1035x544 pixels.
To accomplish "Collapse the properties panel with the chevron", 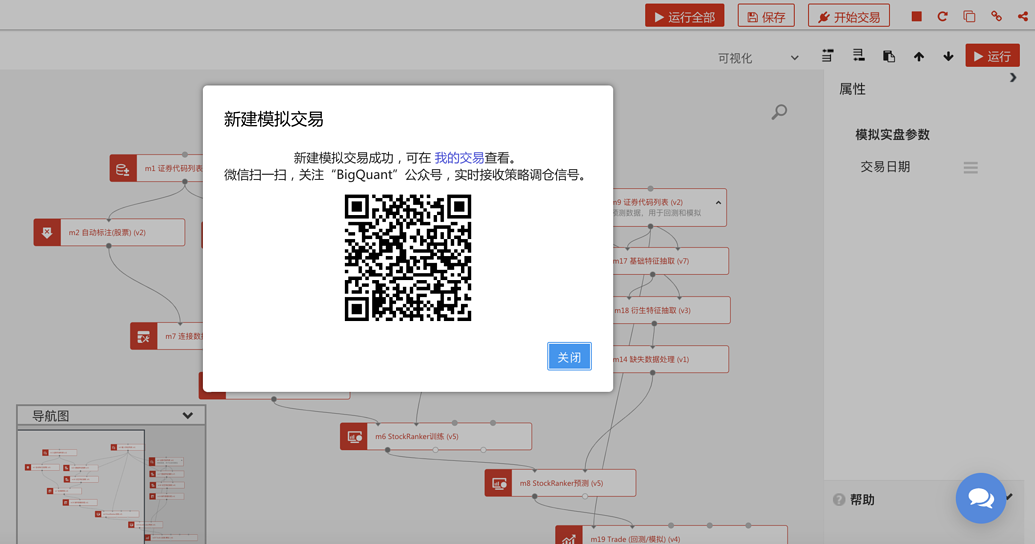I will [1013, 78].
